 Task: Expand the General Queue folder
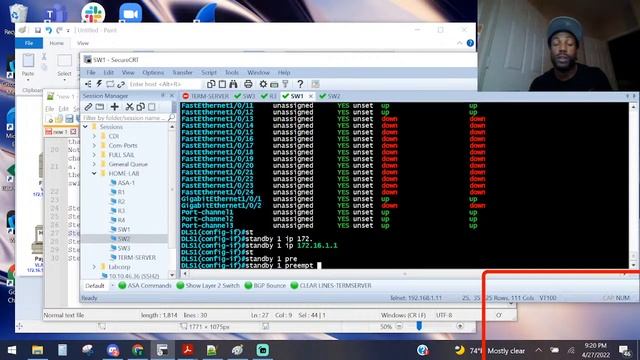(x=94, y=164)
